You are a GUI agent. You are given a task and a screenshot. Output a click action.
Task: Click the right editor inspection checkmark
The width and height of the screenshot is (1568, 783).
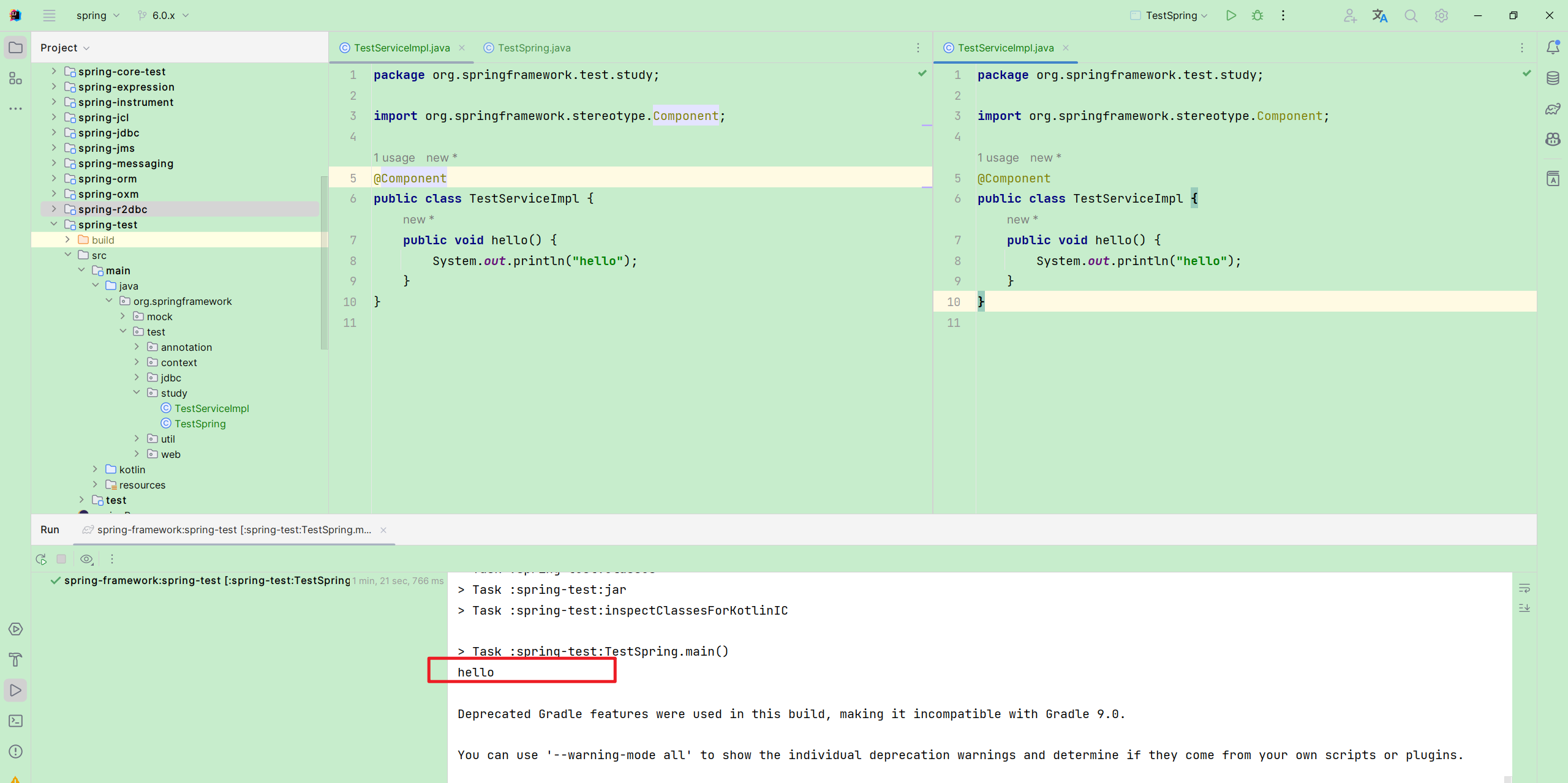point(1526,73)
